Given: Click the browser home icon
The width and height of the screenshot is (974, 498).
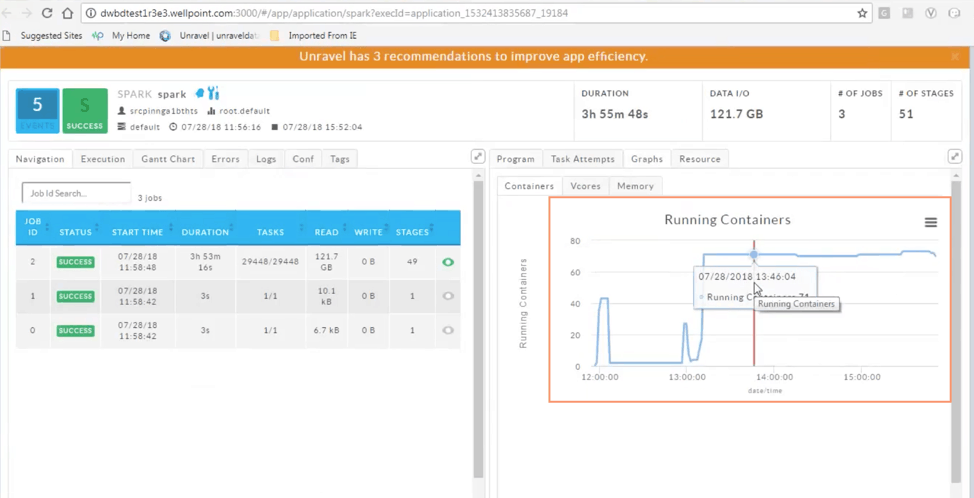Looking at the screenshot, I should pyautogui.click(x=67, y=12).
